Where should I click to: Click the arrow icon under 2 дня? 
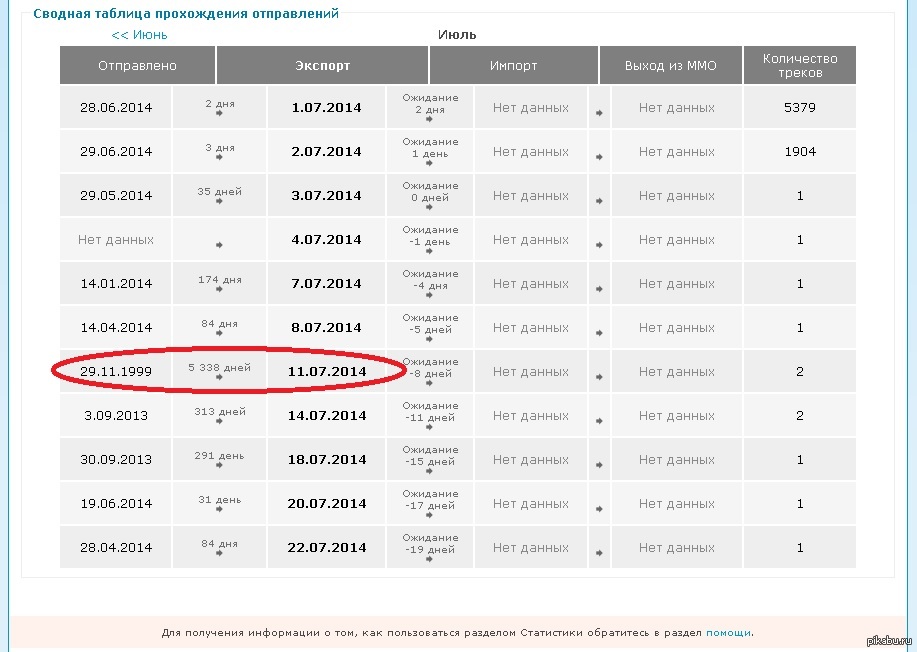click(x=219, y=113)
